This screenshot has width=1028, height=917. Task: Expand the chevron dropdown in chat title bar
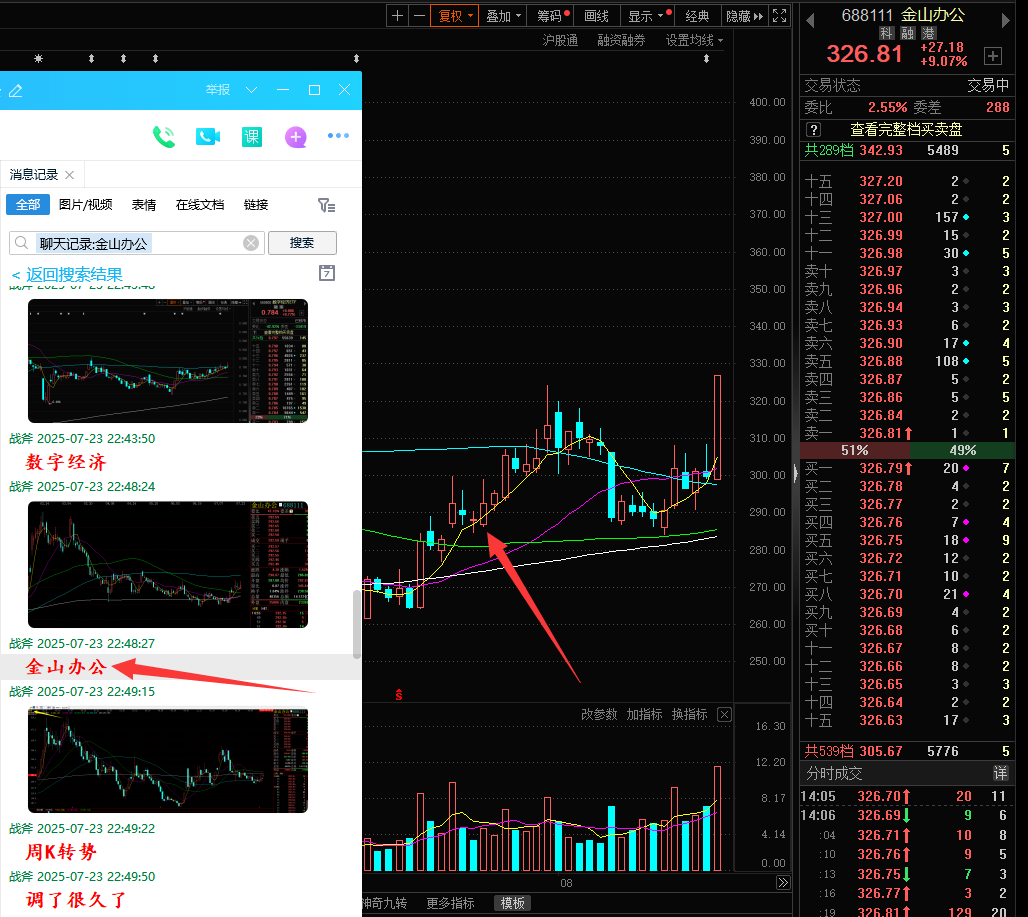[x=251, y=90]
